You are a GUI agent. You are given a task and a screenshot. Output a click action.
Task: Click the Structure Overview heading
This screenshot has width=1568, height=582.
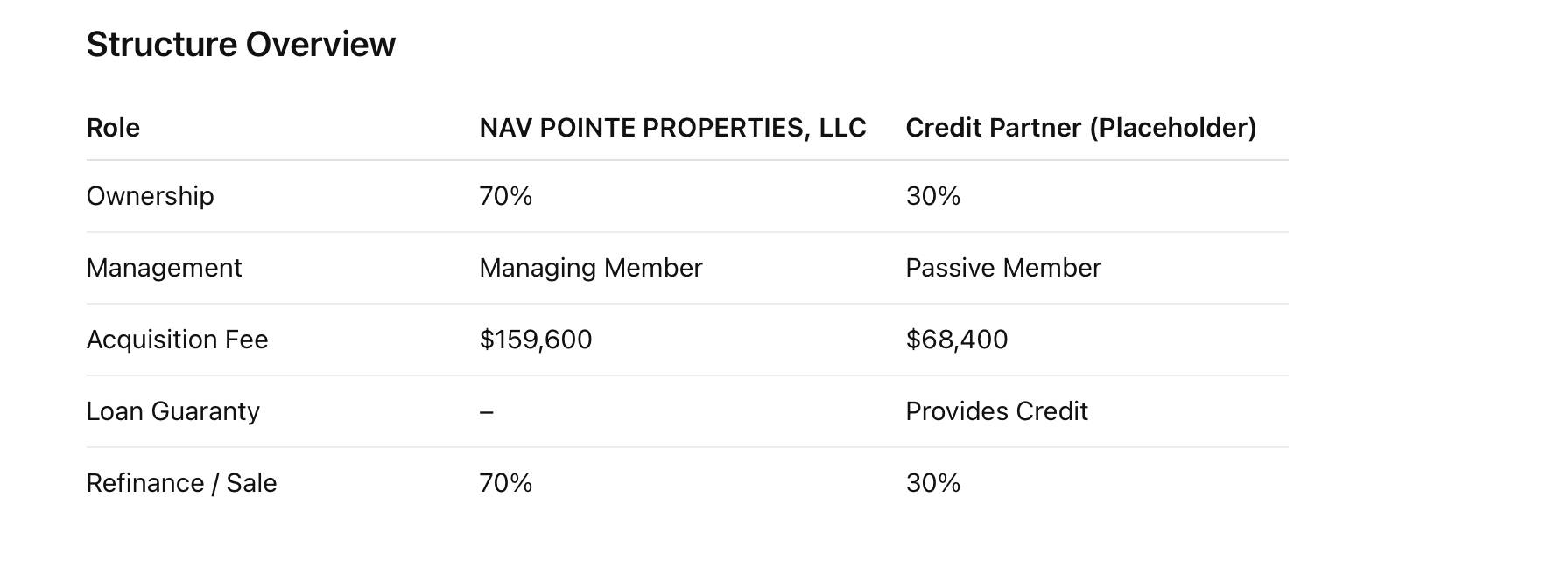pyautogui.click(x=241, y=45)
